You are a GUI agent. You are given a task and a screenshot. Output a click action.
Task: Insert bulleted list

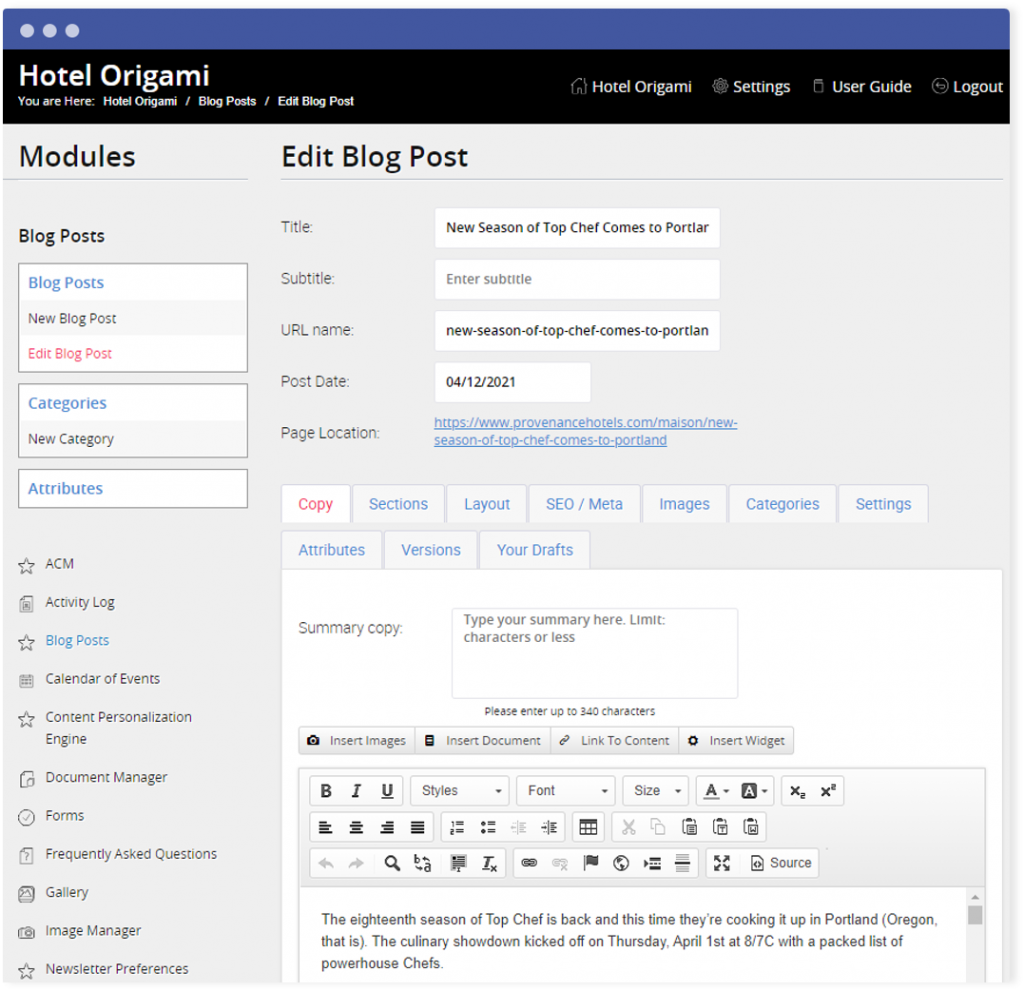tap(488, 828)
